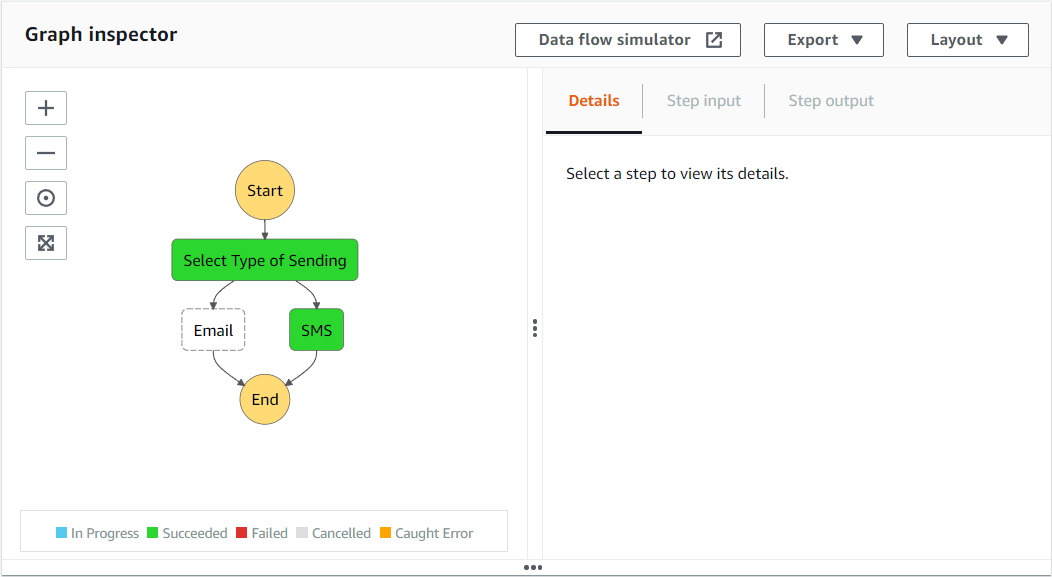
Task: Click 'Select a step to view its details.' text
Action: tap(677, 174)
